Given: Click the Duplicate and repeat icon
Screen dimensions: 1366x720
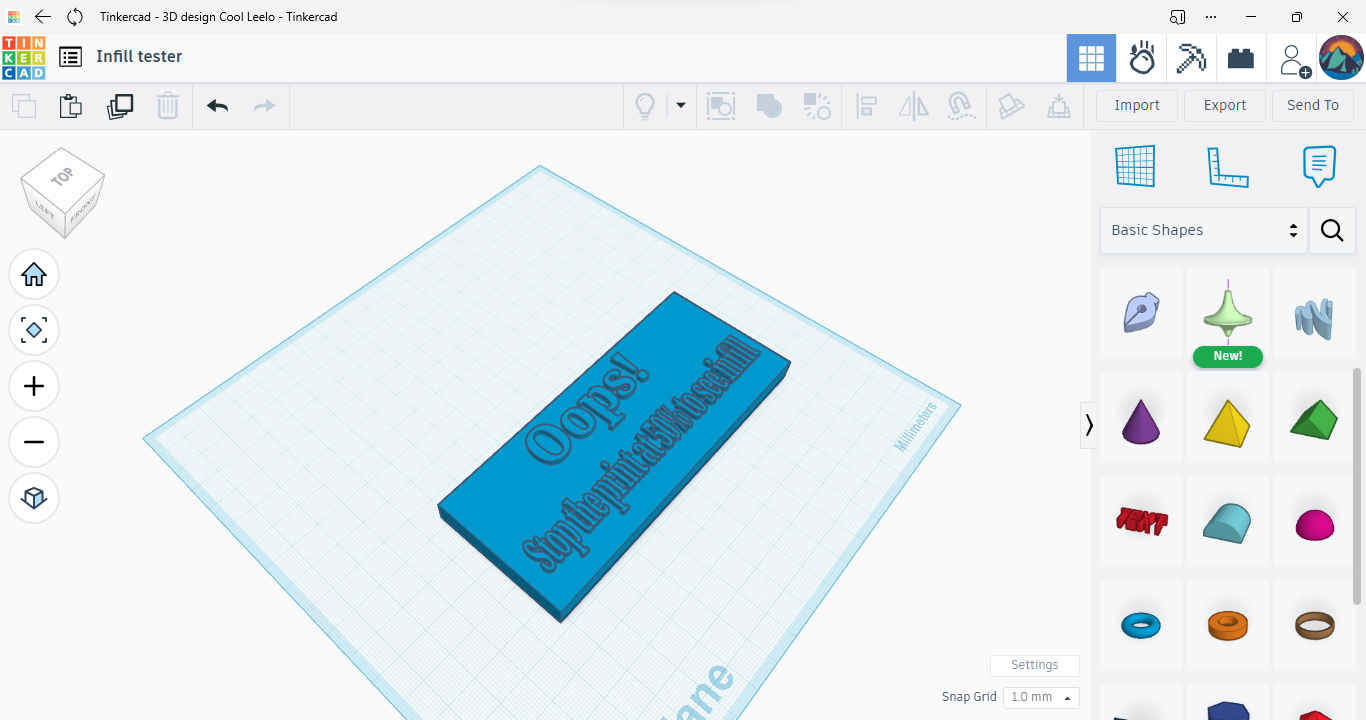Looking at the screenshot, I should click(x=120, y=106).
